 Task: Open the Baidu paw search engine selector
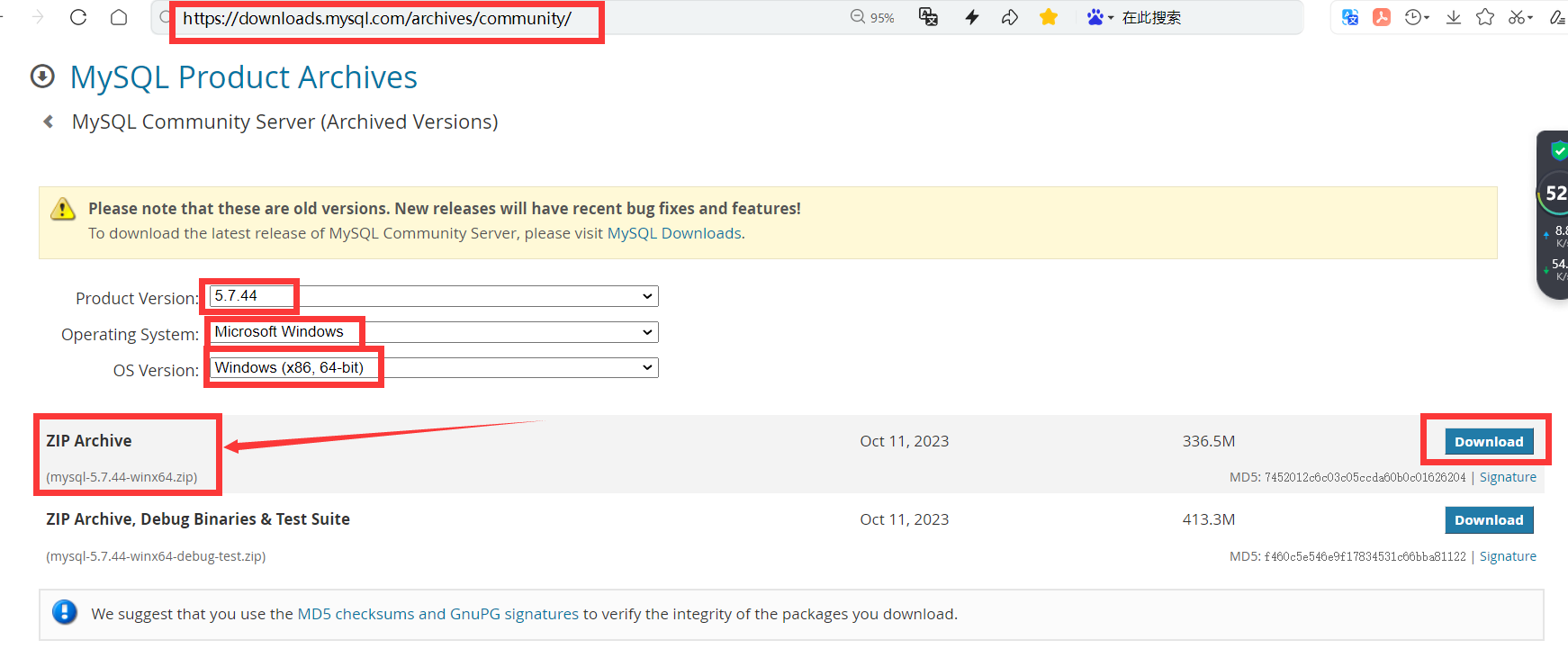(x=1100, y=17)
